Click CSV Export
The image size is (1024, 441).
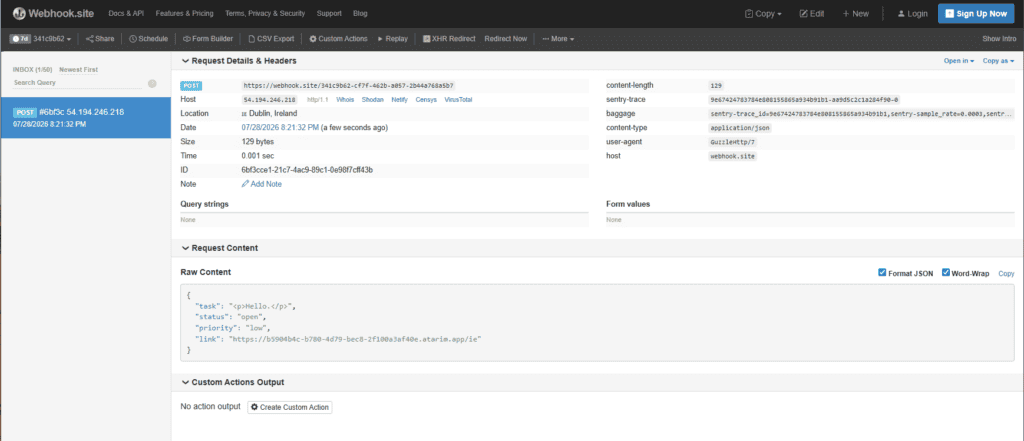point(271,39)
